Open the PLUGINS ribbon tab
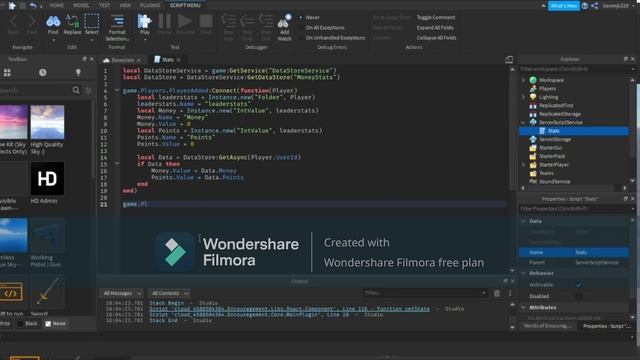This screenshot has width=640, height=360. [x=150, y=5]
